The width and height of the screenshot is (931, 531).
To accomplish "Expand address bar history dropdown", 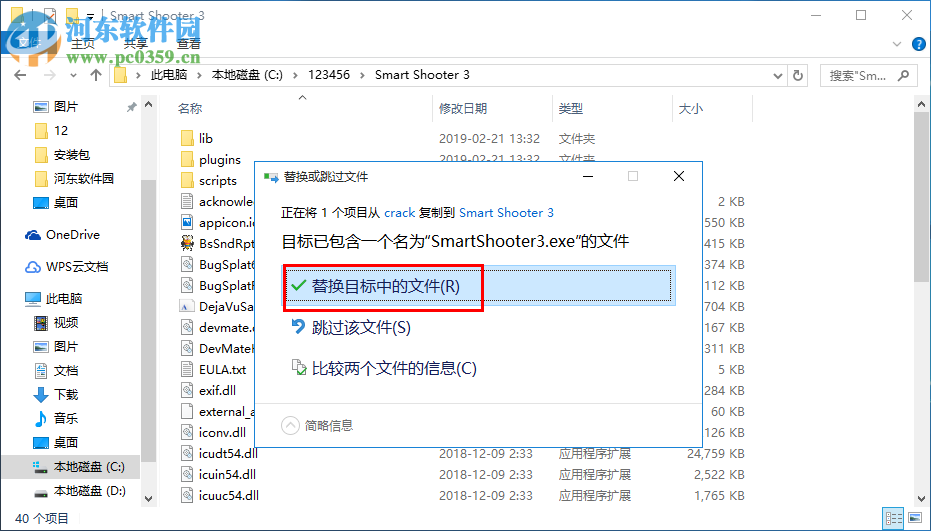I will pyautogui.click(x=777, y=75).
